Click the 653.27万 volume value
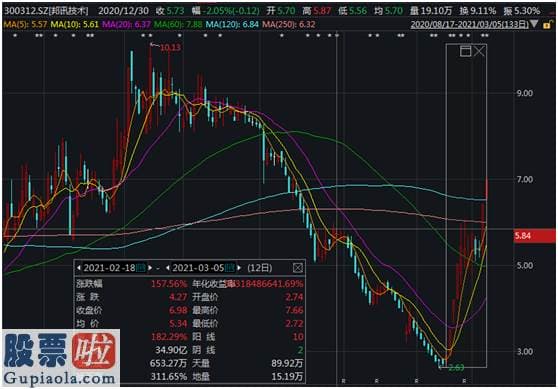Viewport: 558px width, 389px height. click(x=169, y=363)
